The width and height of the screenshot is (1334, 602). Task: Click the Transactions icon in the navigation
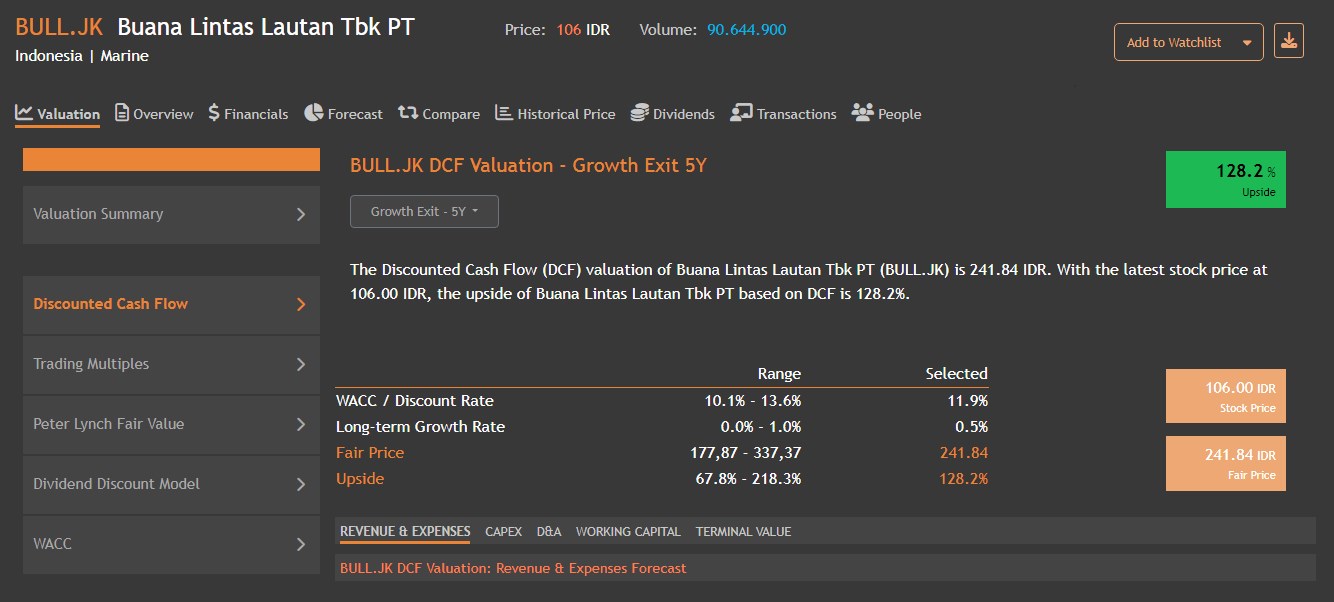coord(740,113)
